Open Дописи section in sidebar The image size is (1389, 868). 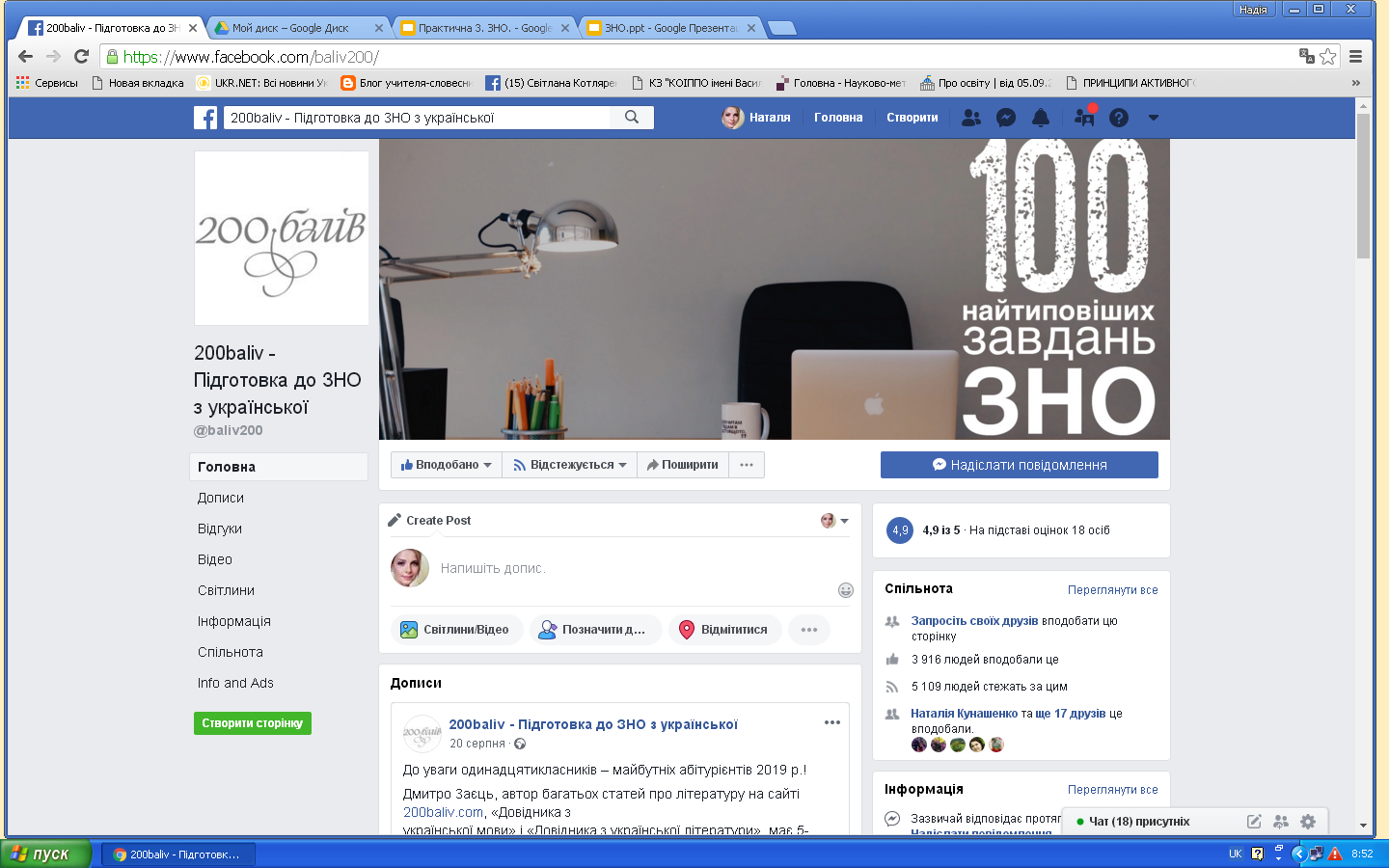pos(221,498)
